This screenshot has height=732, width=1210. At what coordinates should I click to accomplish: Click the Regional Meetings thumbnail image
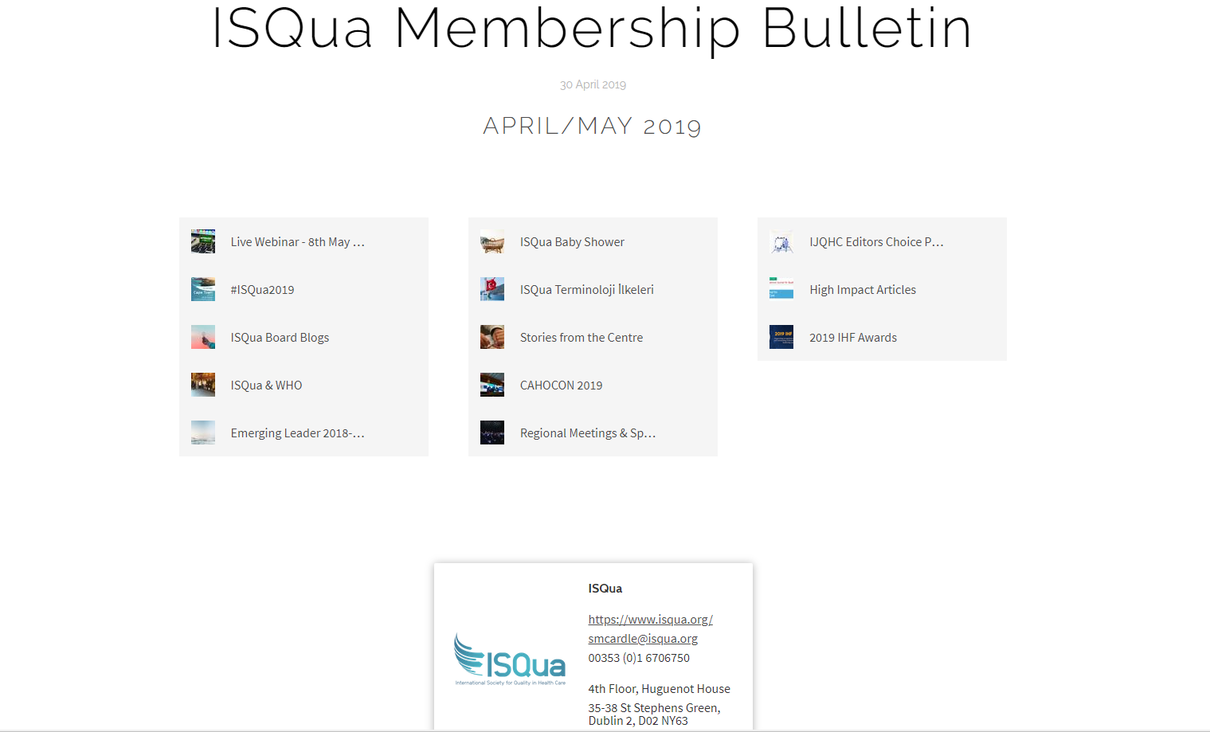(492, 433)
